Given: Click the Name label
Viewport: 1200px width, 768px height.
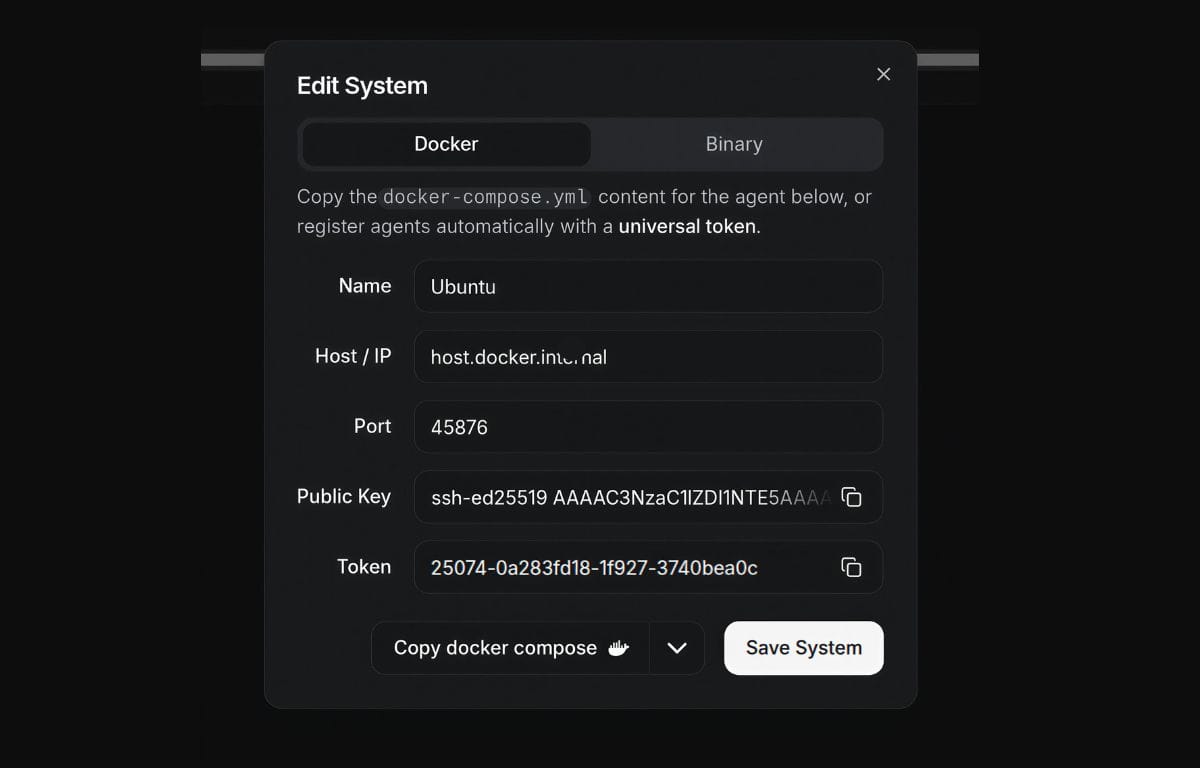Looking at the screenshot, I should pos(365,286).
